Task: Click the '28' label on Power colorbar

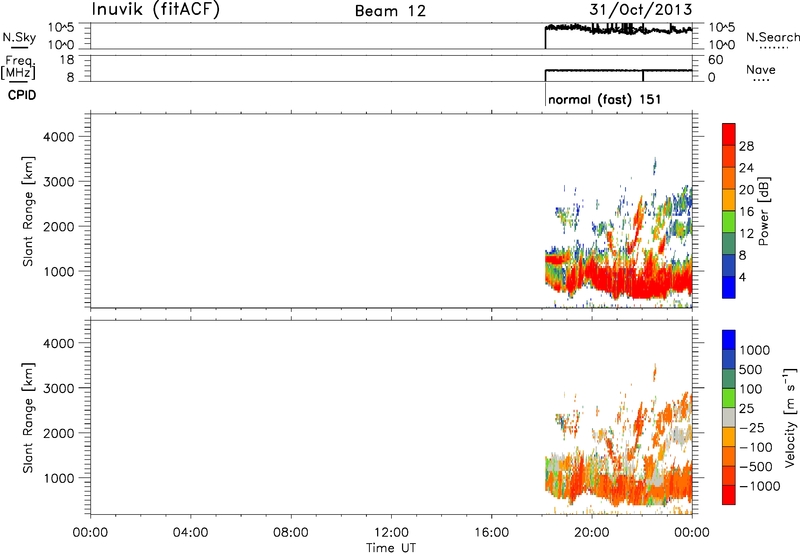Action: [x=746, y=146]
